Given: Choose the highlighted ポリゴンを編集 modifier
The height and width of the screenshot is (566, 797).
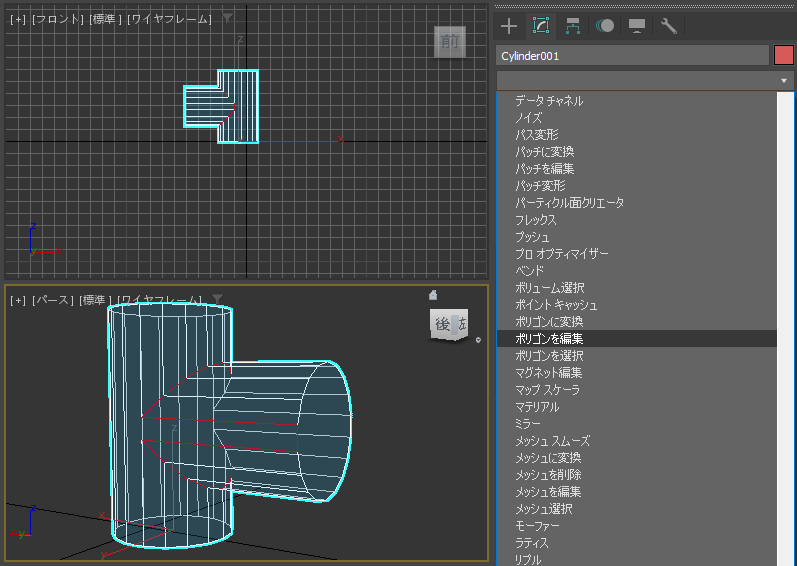Looking at the screenshot, I should [x=637, y=339].
